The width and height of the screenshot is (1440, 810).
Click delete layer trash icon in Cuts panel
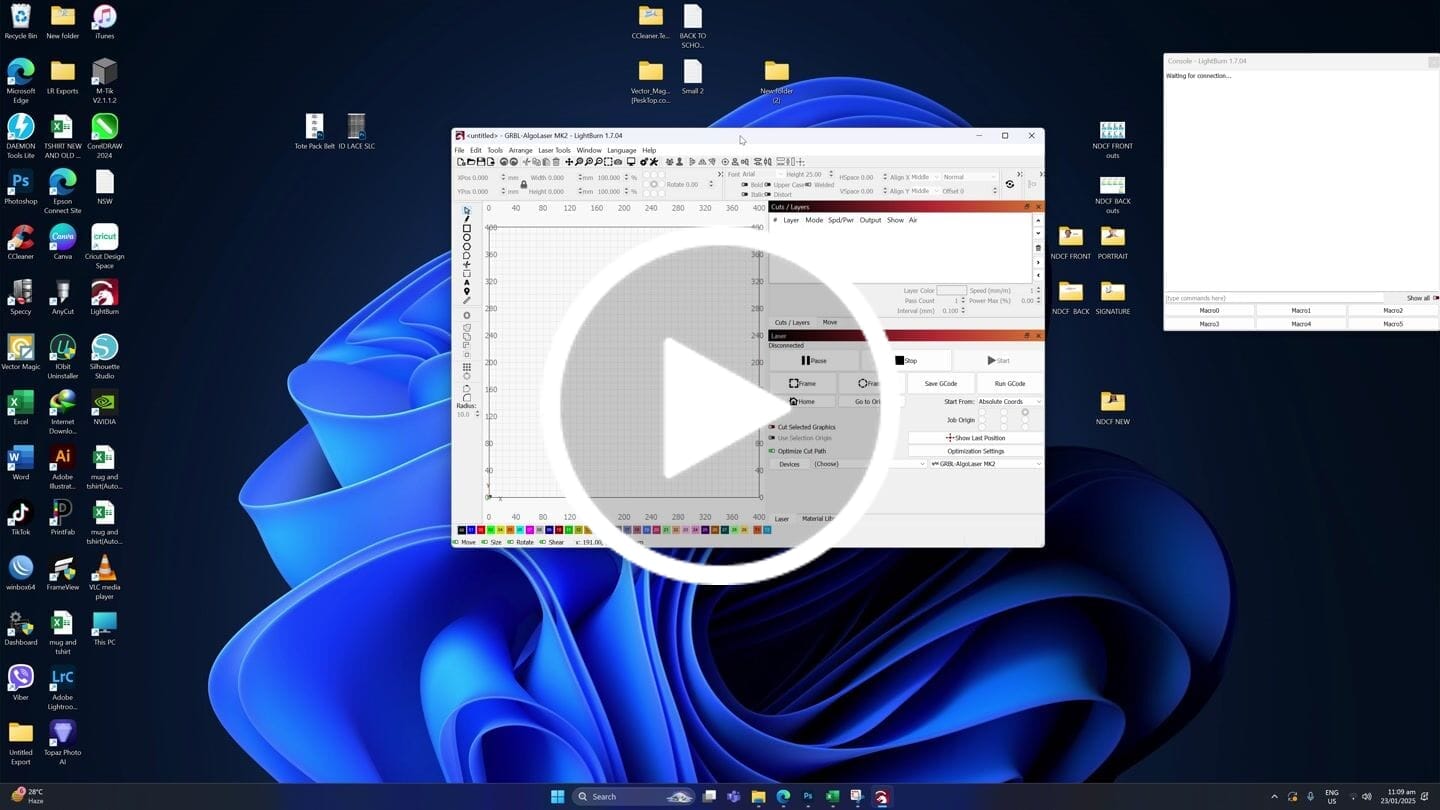[1038, 248]
